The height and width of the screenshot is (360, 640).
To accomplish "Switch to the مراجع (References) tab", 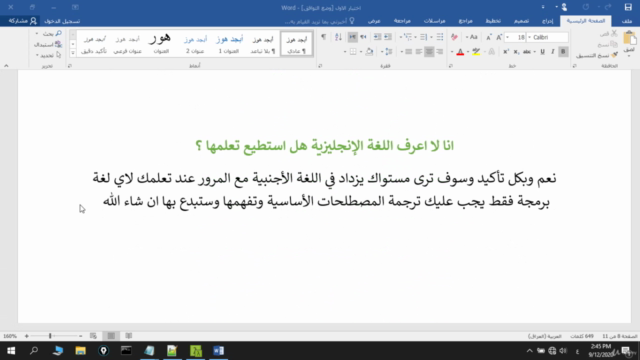I will [x=465, y=21].
